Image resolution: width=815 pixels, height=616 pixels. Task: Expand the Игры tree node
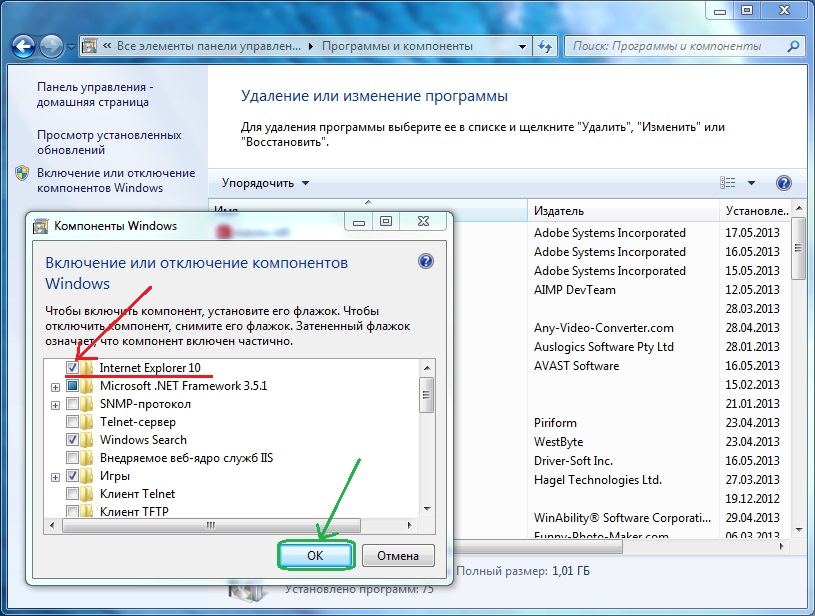(56, 477)
